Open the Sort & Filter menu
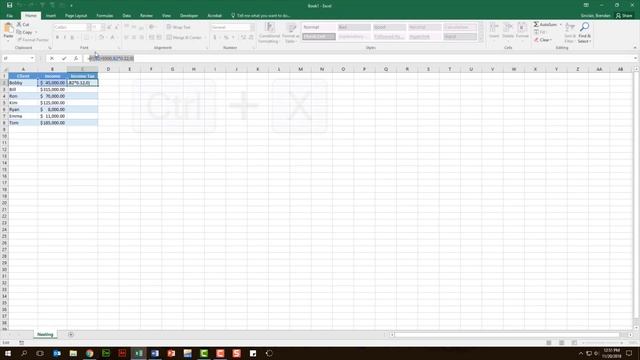The height and width of the screenshot is (360, 640). coord(570,33)
